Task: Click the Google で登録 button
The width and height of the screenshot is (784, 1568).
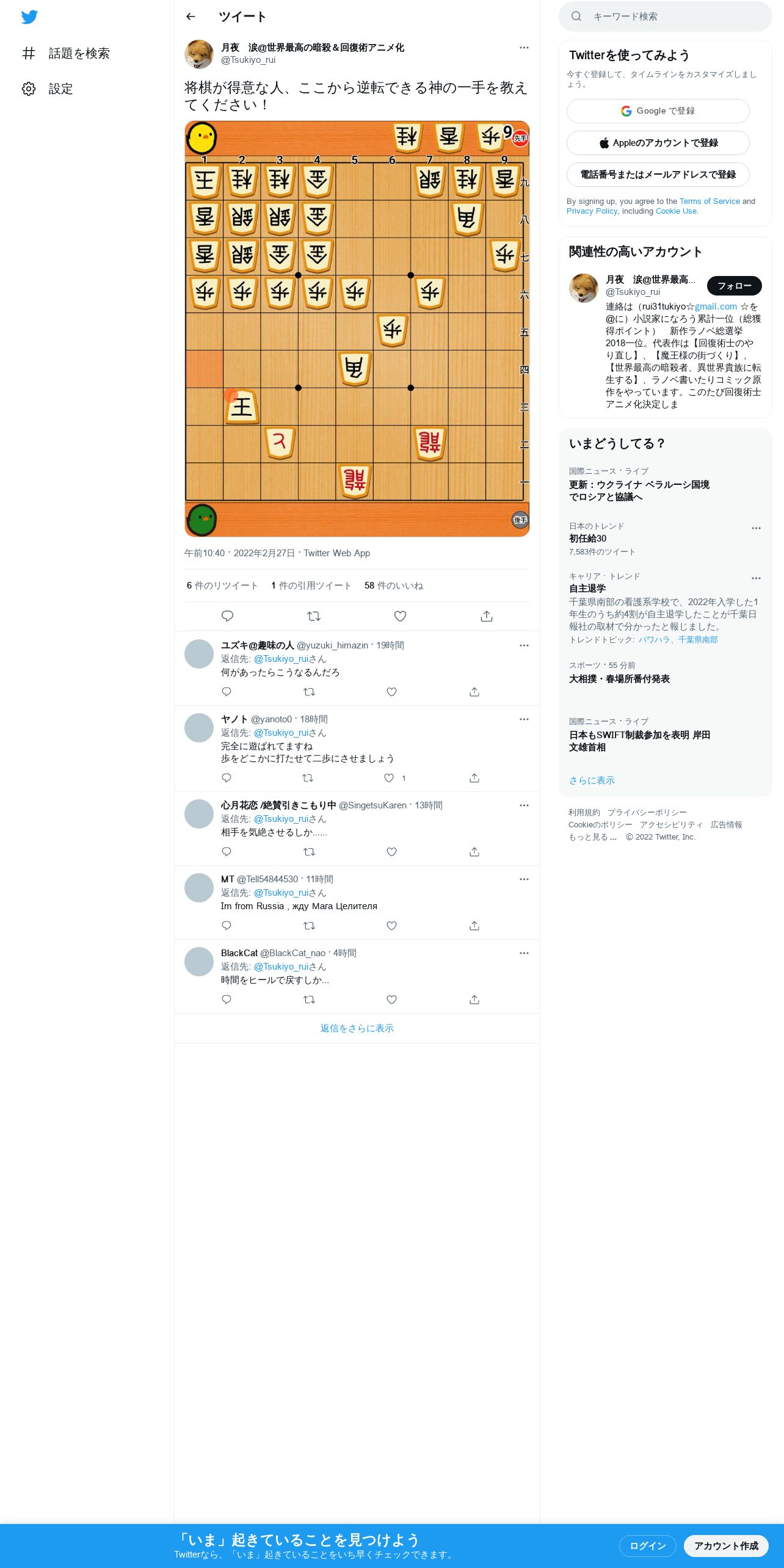Action: pyautogui.click(x=658, y=111)
